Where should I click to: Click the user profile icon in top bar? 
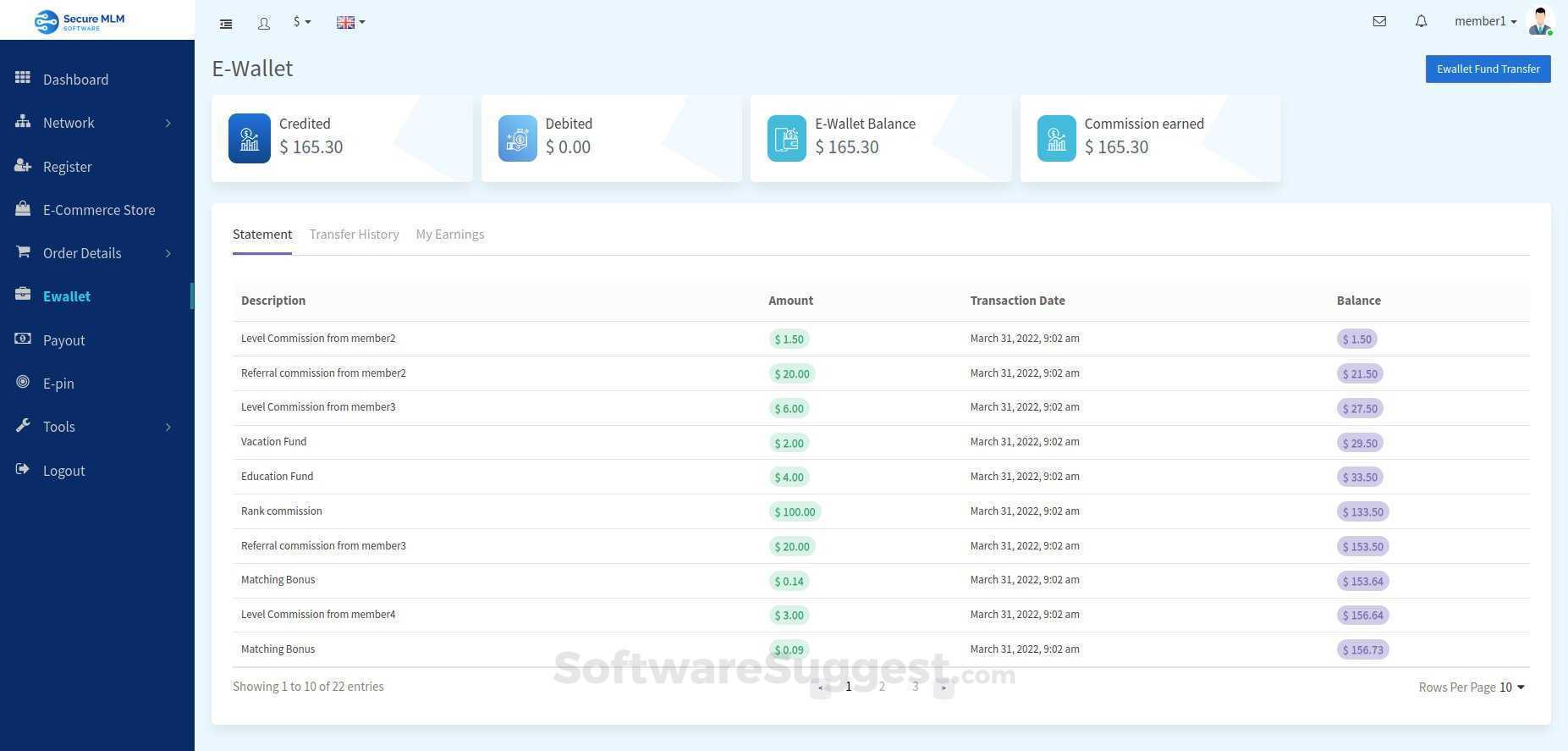click(264, 24)
